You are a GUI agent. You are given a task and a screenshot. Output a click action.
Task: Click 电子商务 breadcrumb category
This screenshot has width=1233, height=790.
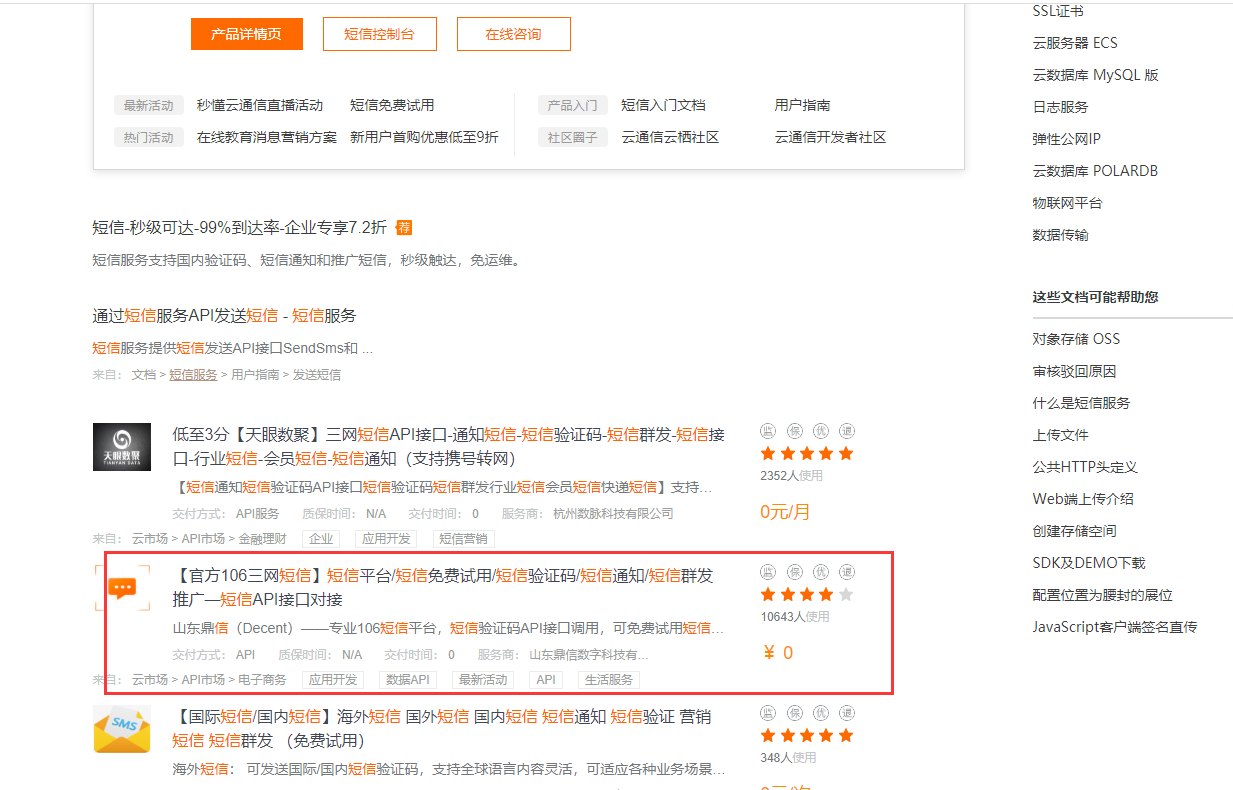click(x=263, y=680)
